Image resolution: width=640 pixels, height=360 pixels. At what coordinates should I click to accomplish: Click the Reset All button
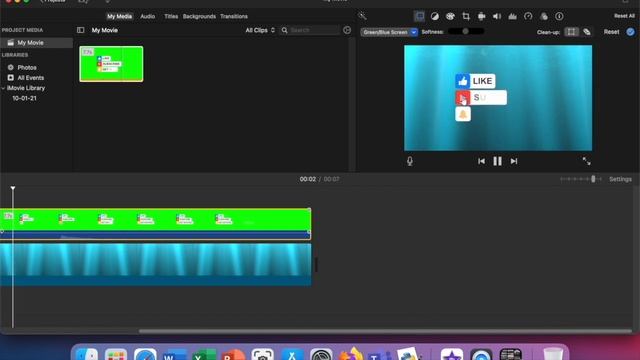coord(624,16)
